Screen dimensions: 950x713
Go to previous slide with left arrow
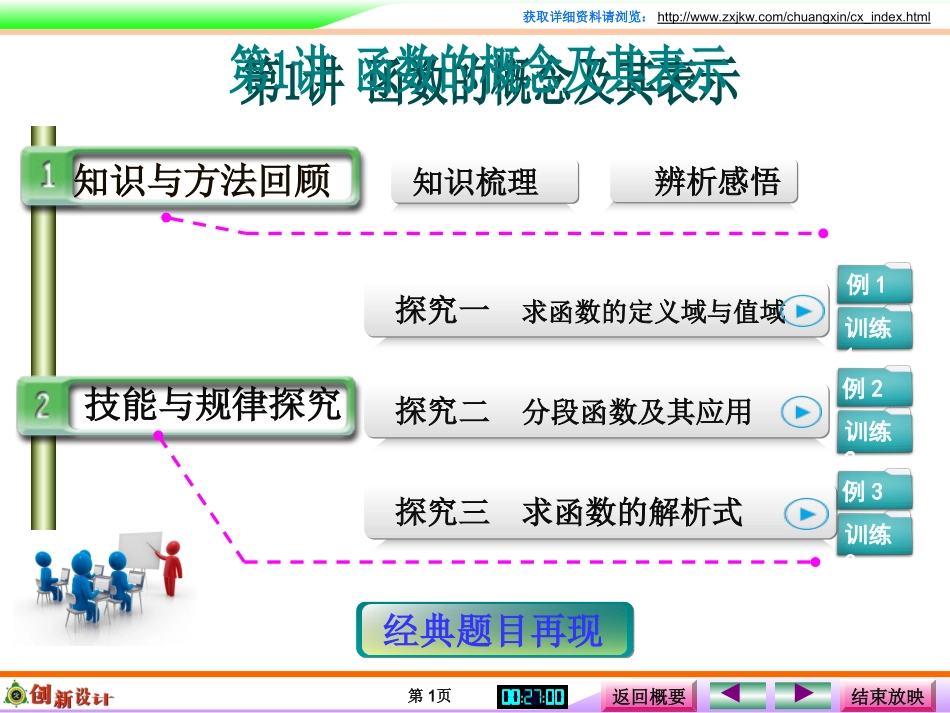pyautogui.click(x=737, y=695)
